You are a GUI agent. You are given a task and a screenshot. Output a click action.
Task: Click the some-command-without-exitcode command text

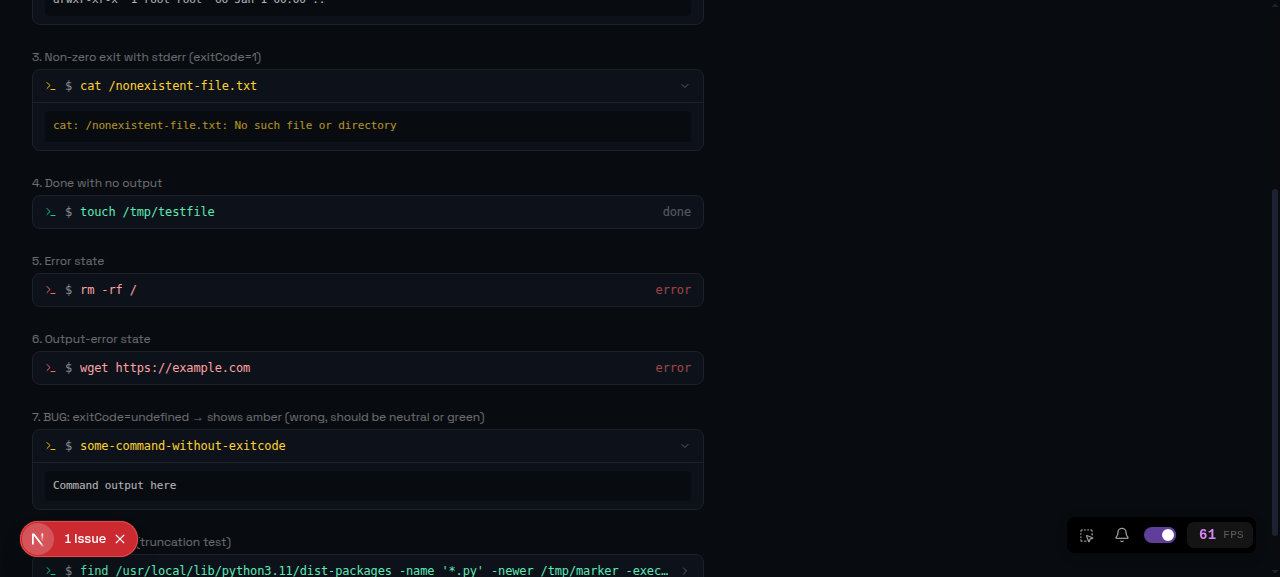(183, 446)
